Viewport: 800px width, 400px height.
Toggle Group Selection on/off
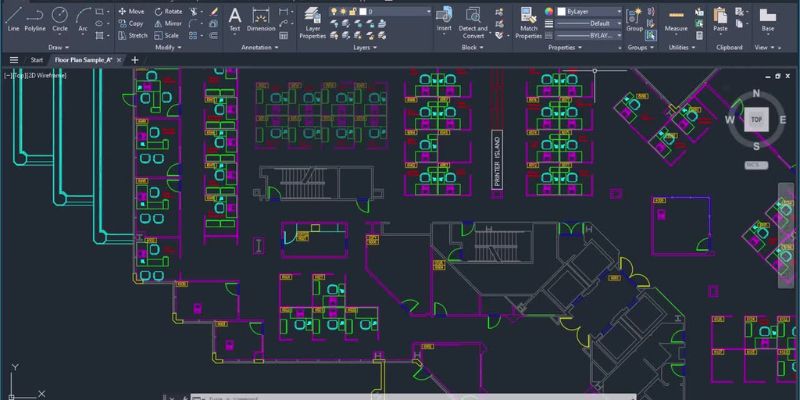651,35
